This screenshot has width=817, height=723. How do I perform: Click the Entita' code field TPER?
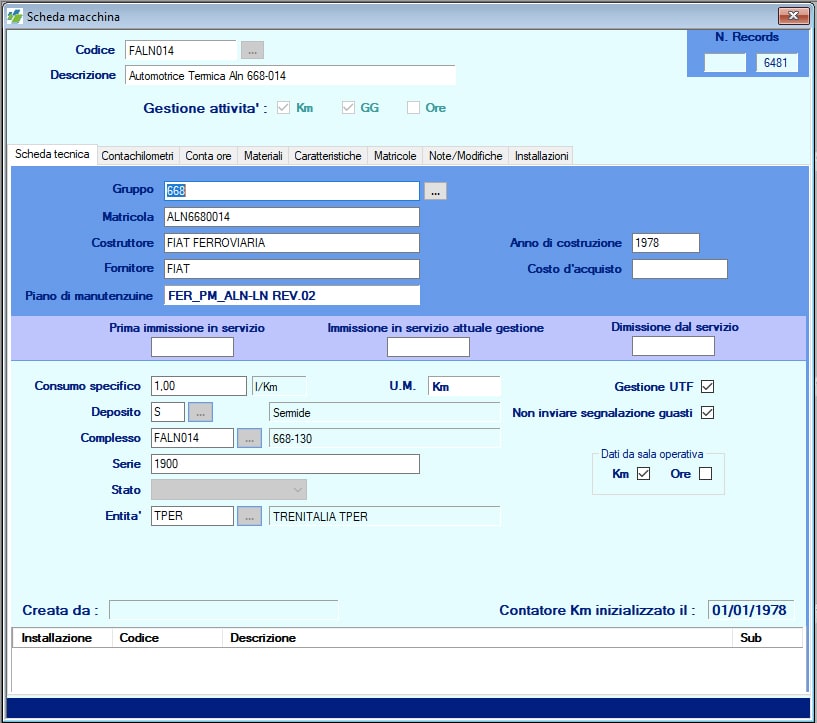(192, 516)
